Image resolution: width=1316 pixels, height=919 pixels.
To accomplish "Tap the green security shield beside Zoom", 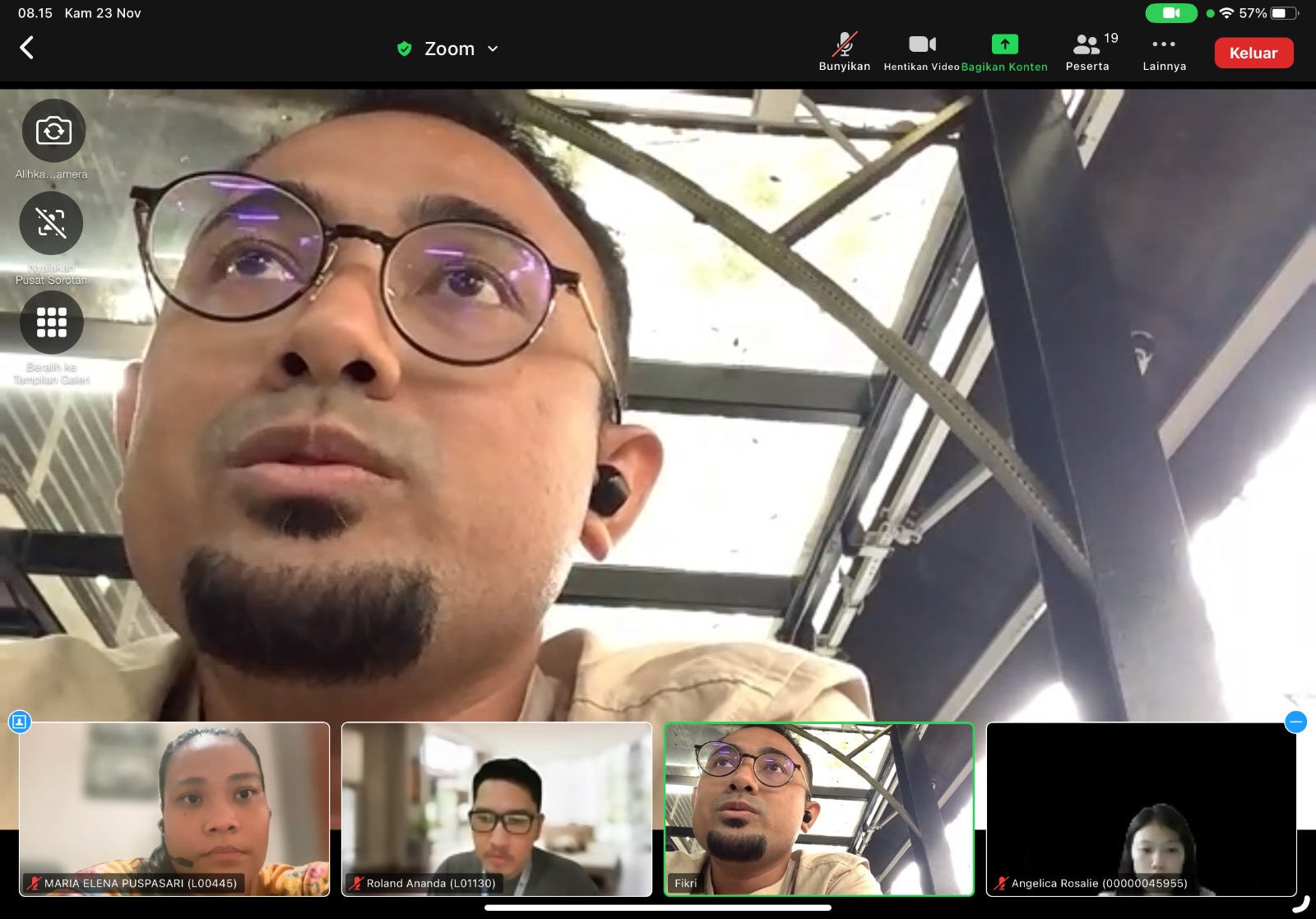I will [404, 49].
